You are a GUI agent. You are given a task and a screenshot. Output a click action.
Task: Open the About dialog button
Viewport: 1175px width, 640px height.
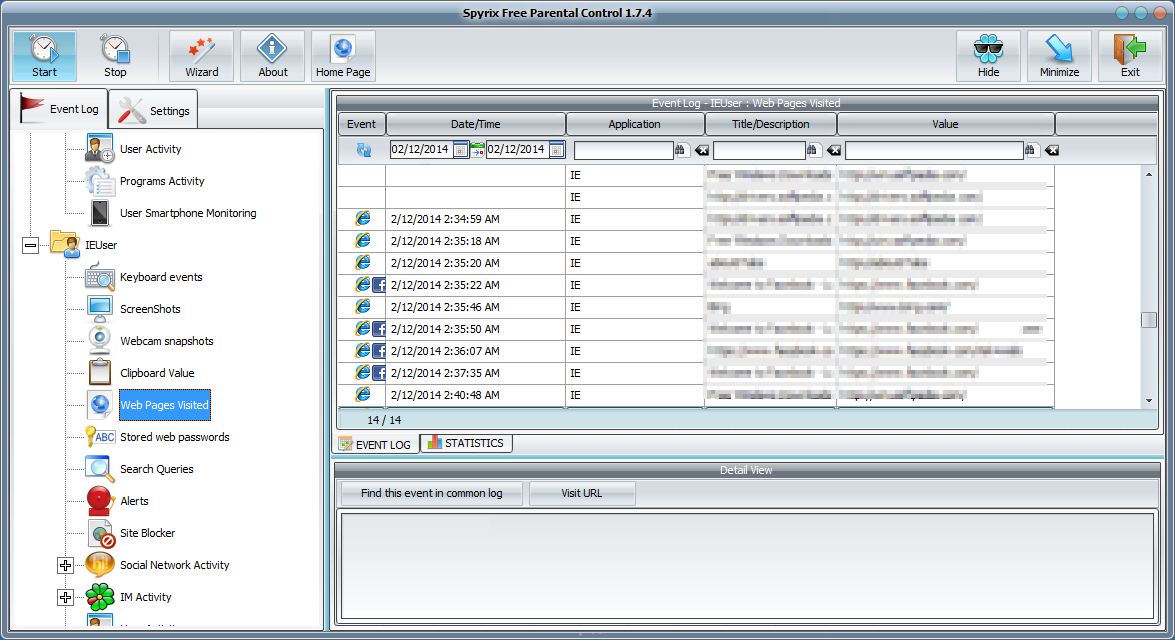pos(273,56)
